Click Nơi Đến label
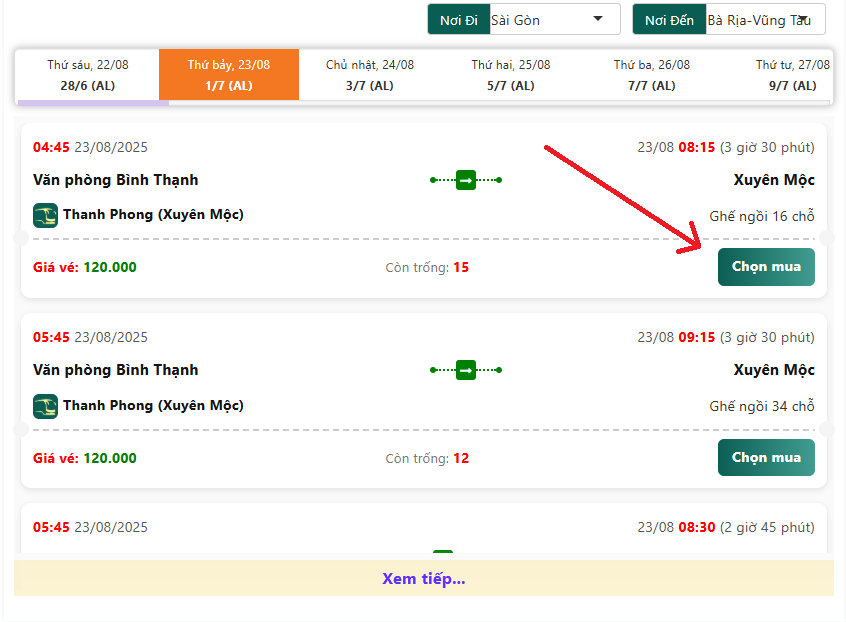846x622 pixels. click(669, 20)
